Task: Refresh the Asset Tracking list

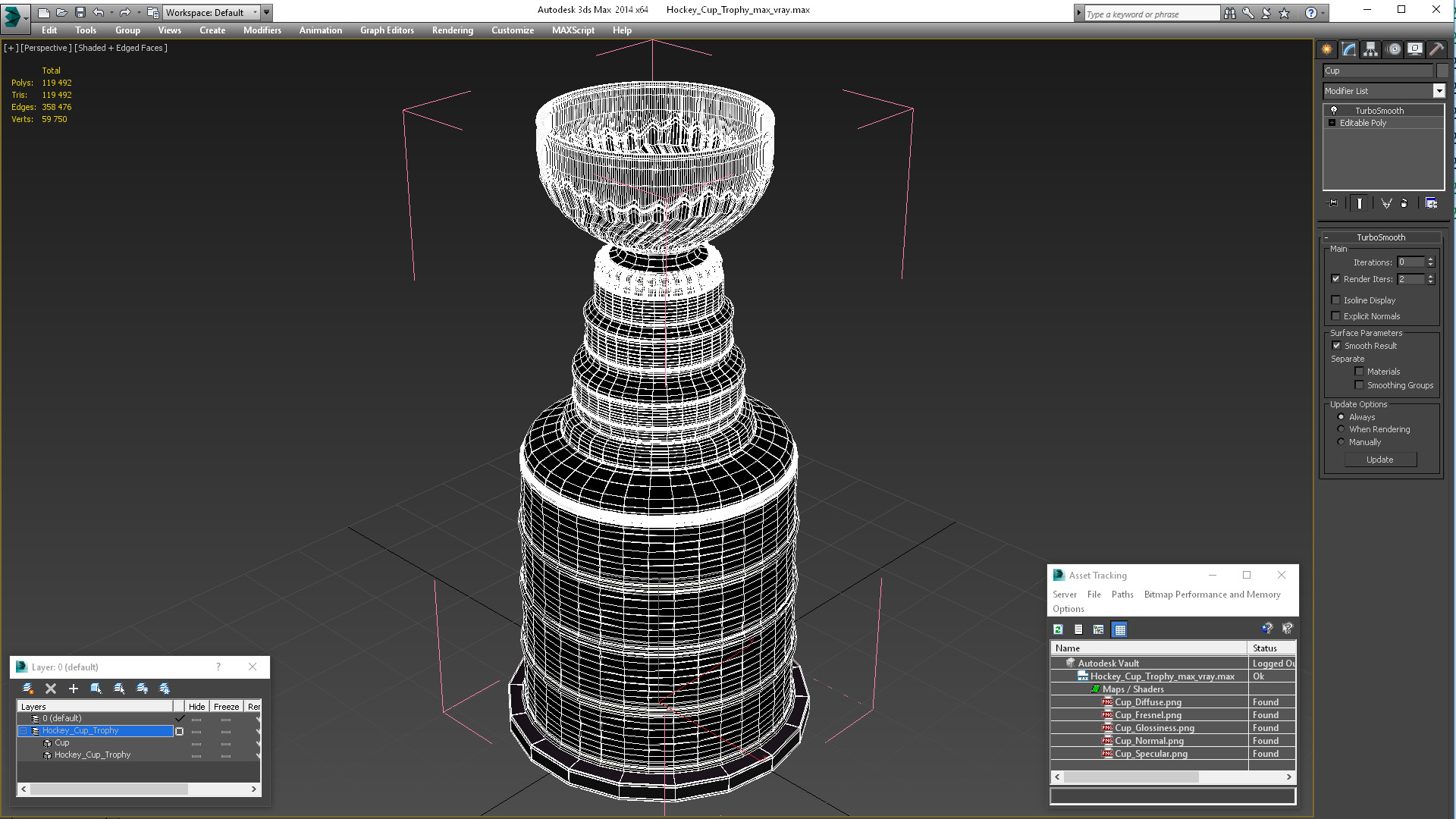Action: point(1058,629)
